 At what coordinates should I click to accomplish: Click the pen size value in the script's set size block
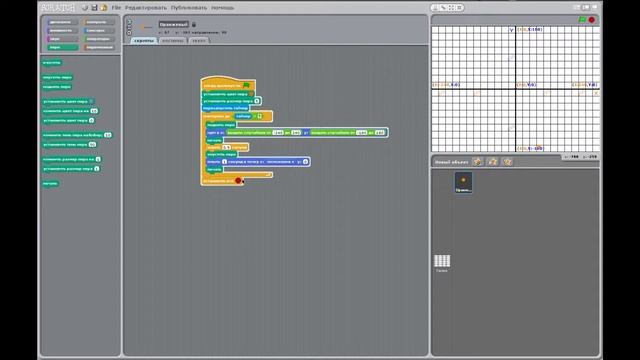pyautogui.click(x=257, y=101)
